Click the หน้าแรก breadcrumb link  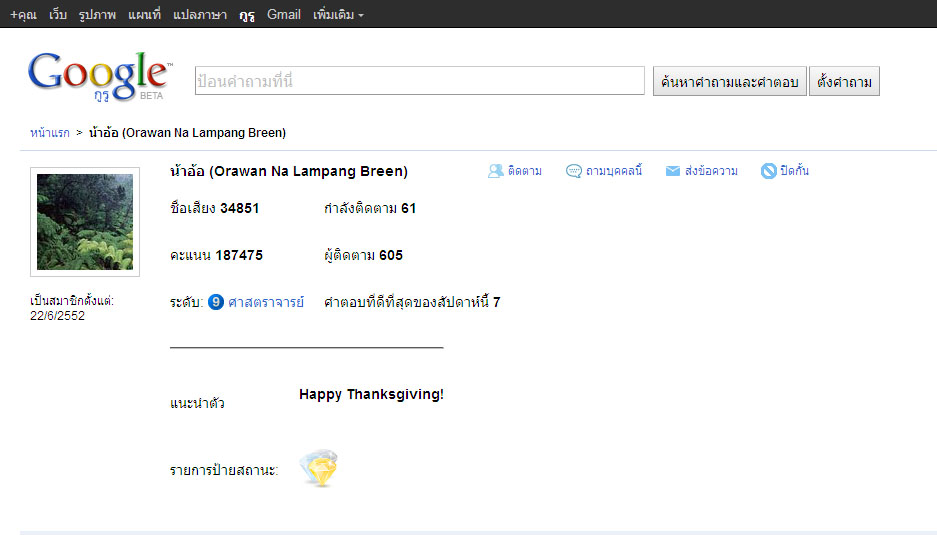point(50,133)
